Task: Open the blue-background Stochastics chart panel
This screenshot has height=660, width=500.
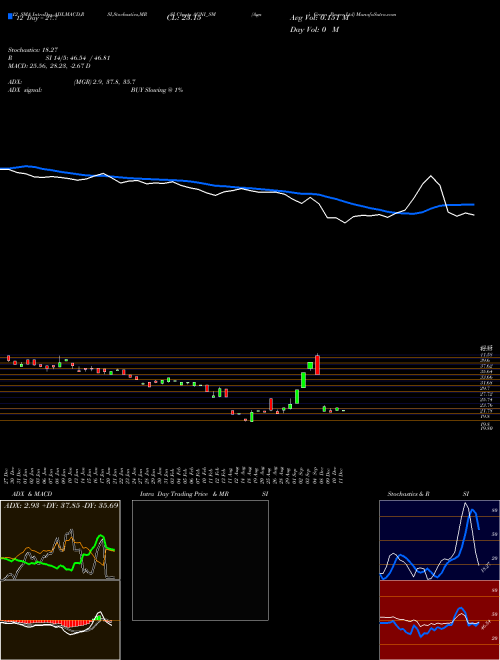Action: [x=439, y=540]
